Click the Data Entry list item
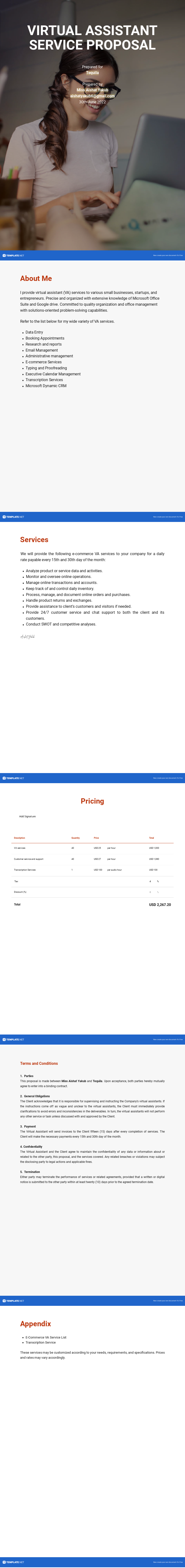 [x=34, y=332]
